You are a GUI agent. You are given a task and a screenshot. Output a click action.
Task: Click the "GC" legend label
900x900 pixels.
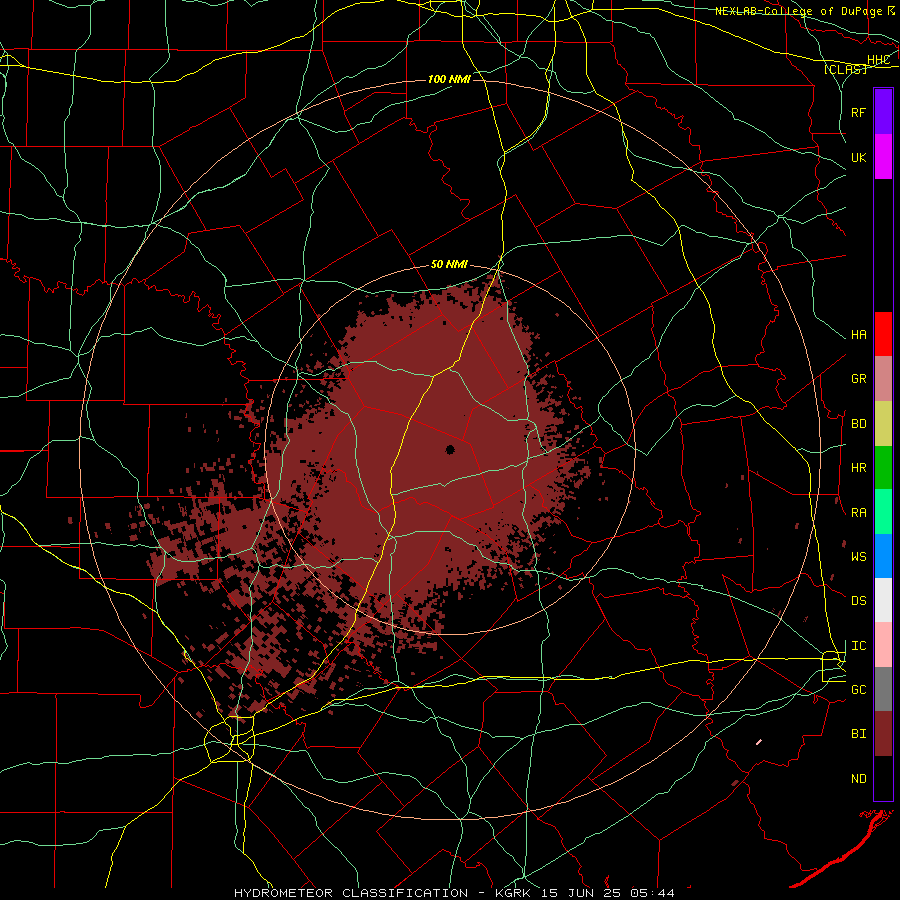(x=858, y=690)
